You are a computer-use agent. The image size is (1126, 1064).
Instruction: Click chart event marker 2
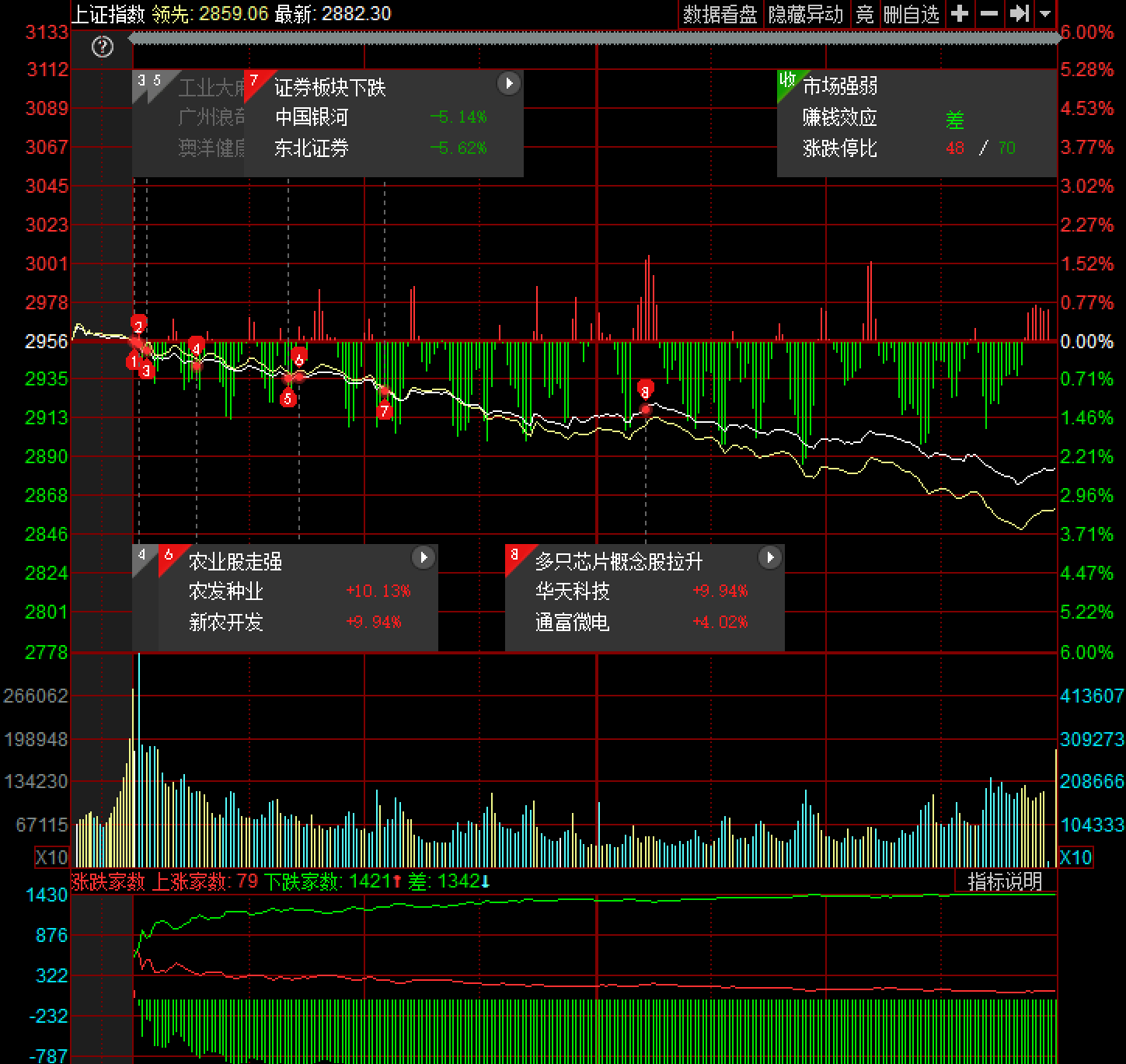coord(139,324)
